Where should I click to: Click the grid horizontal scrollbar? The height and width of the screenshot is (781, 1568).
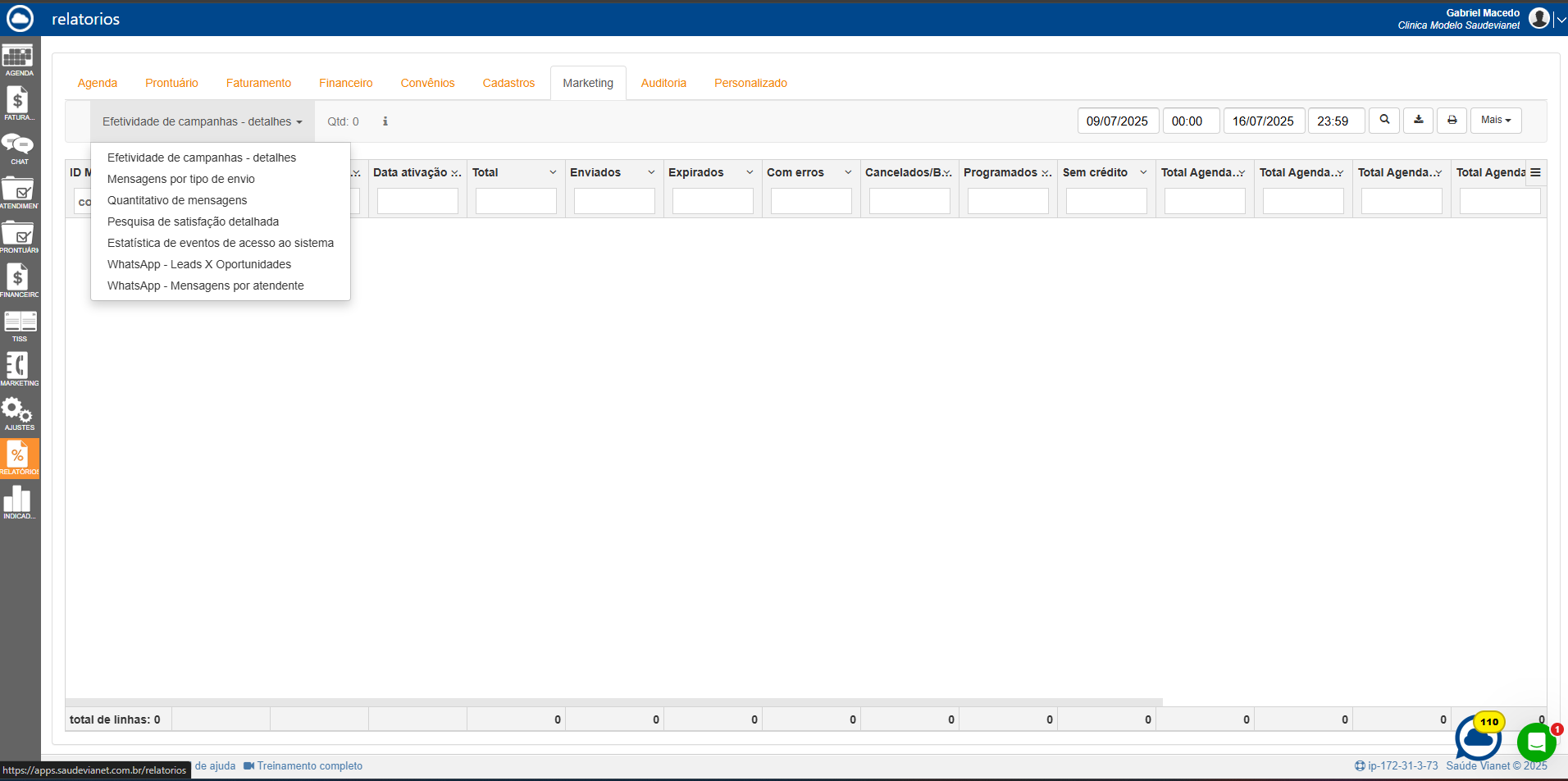(x=614, y=702)
